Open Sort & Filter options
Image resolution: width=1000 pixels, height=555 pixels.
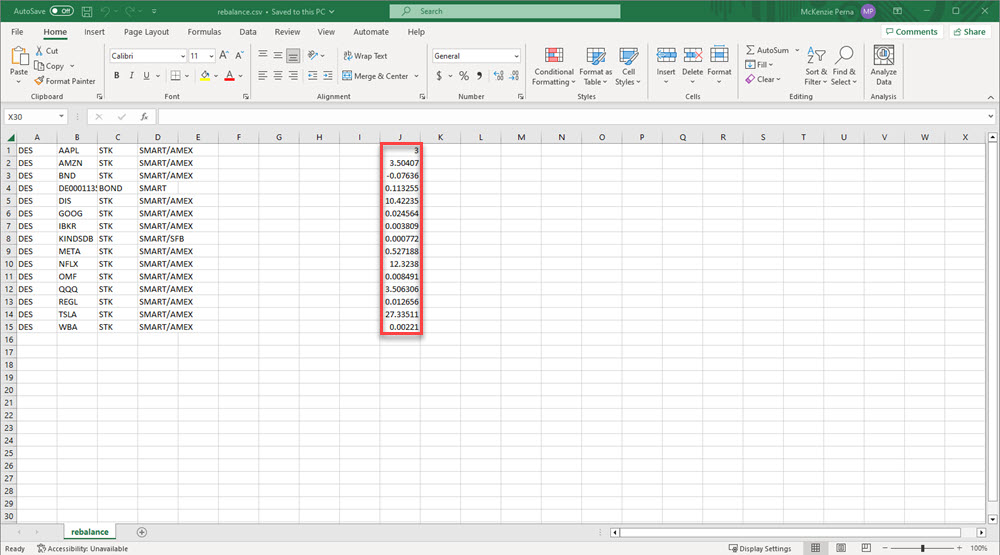pos(816,66)
